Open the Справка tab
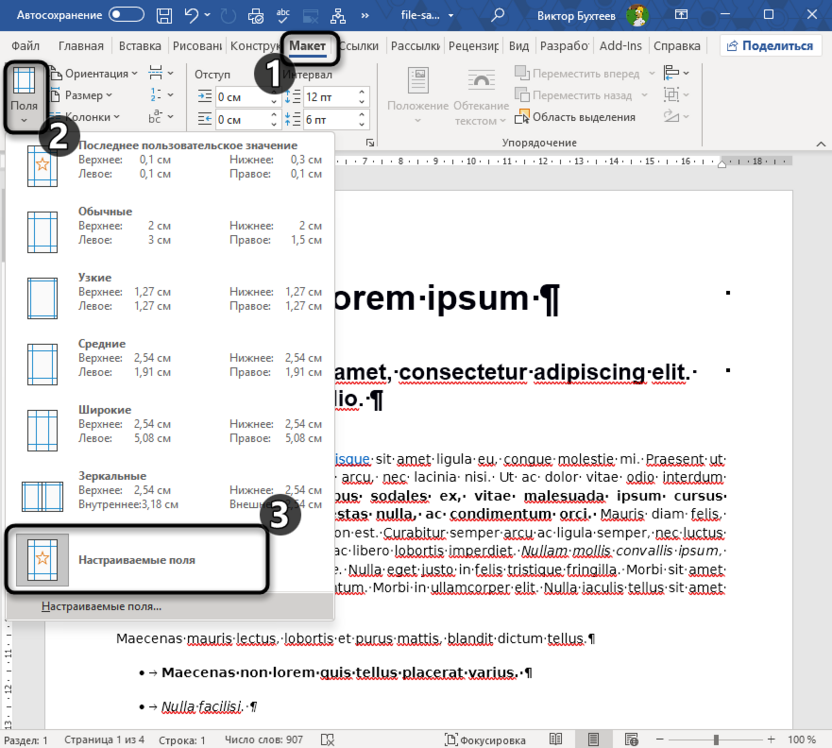Image resolution: width=832 pixels, height=748 pixels. [x=677, y=46]
